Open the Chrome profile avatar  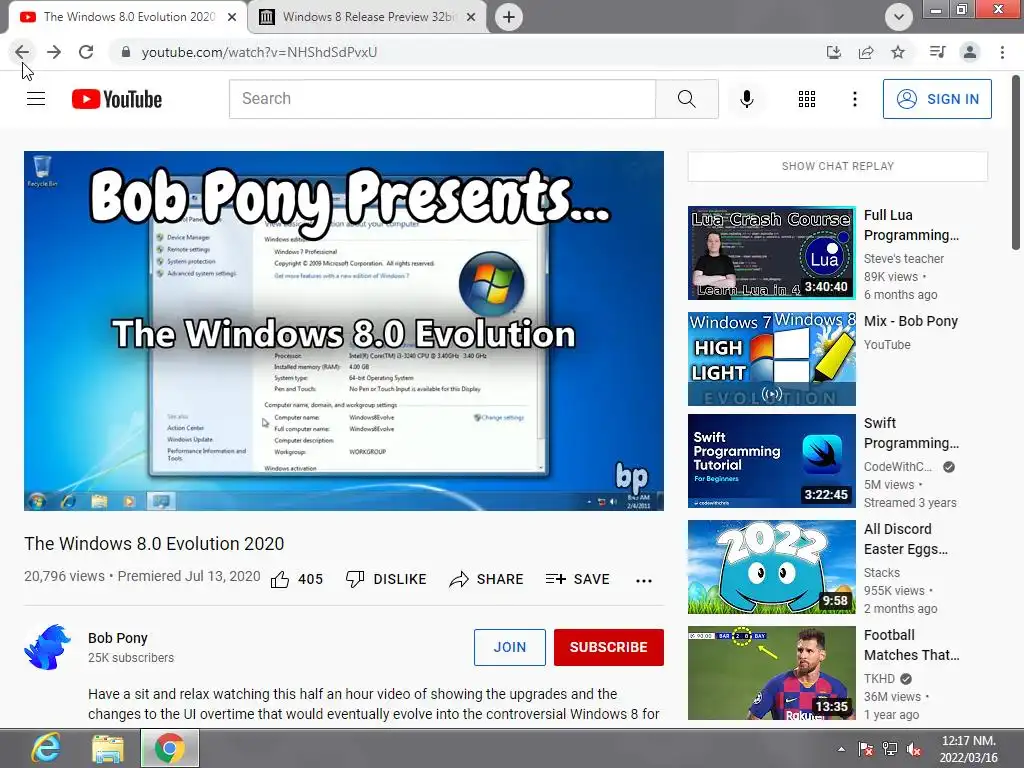click(x=970, y=52)
